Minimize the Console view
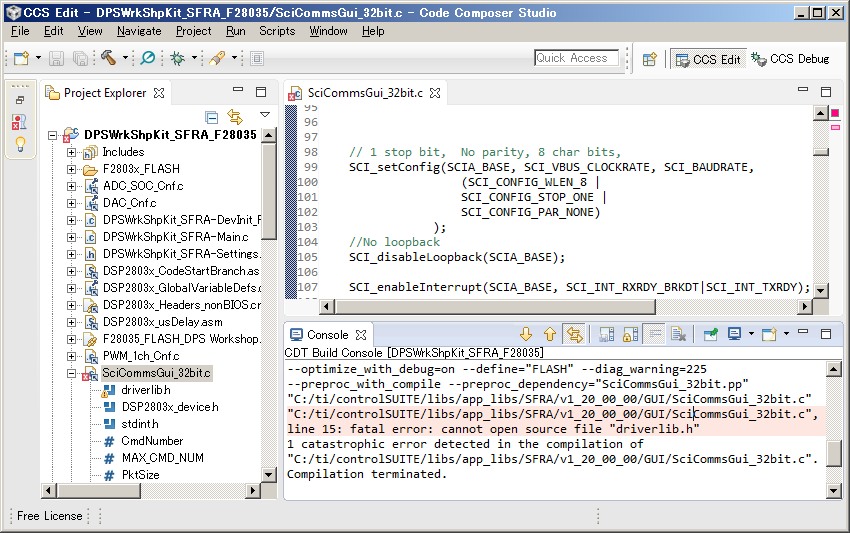The height and width of the screenshot is (533, 850). click(x=803, y=332)
